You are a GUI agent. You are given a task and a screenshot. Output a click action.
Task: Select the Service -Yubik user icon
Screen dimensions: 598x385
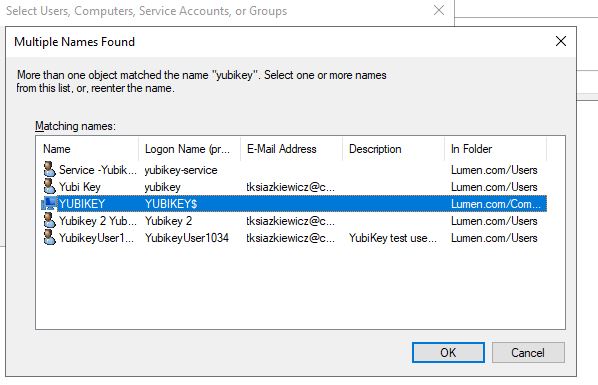pos(49,169)
